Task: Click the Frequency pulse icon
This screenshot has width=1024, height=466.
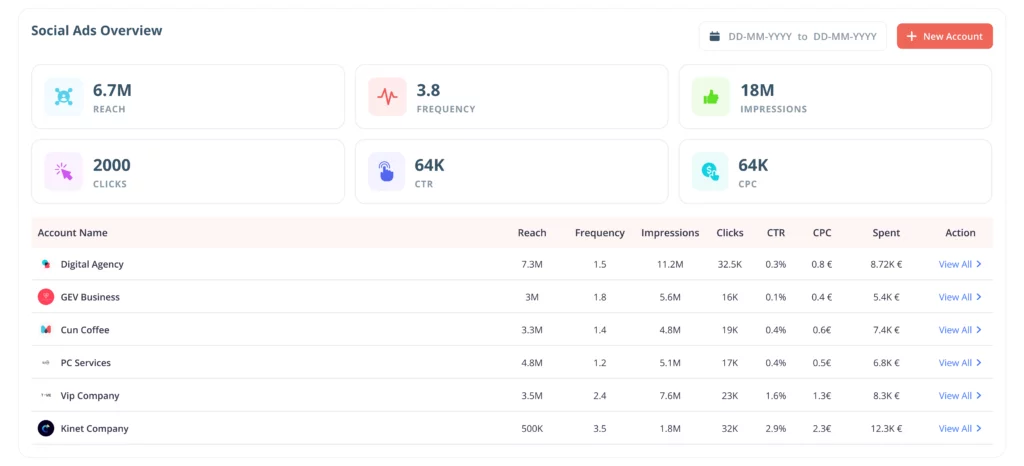Action: coord(387,97)
